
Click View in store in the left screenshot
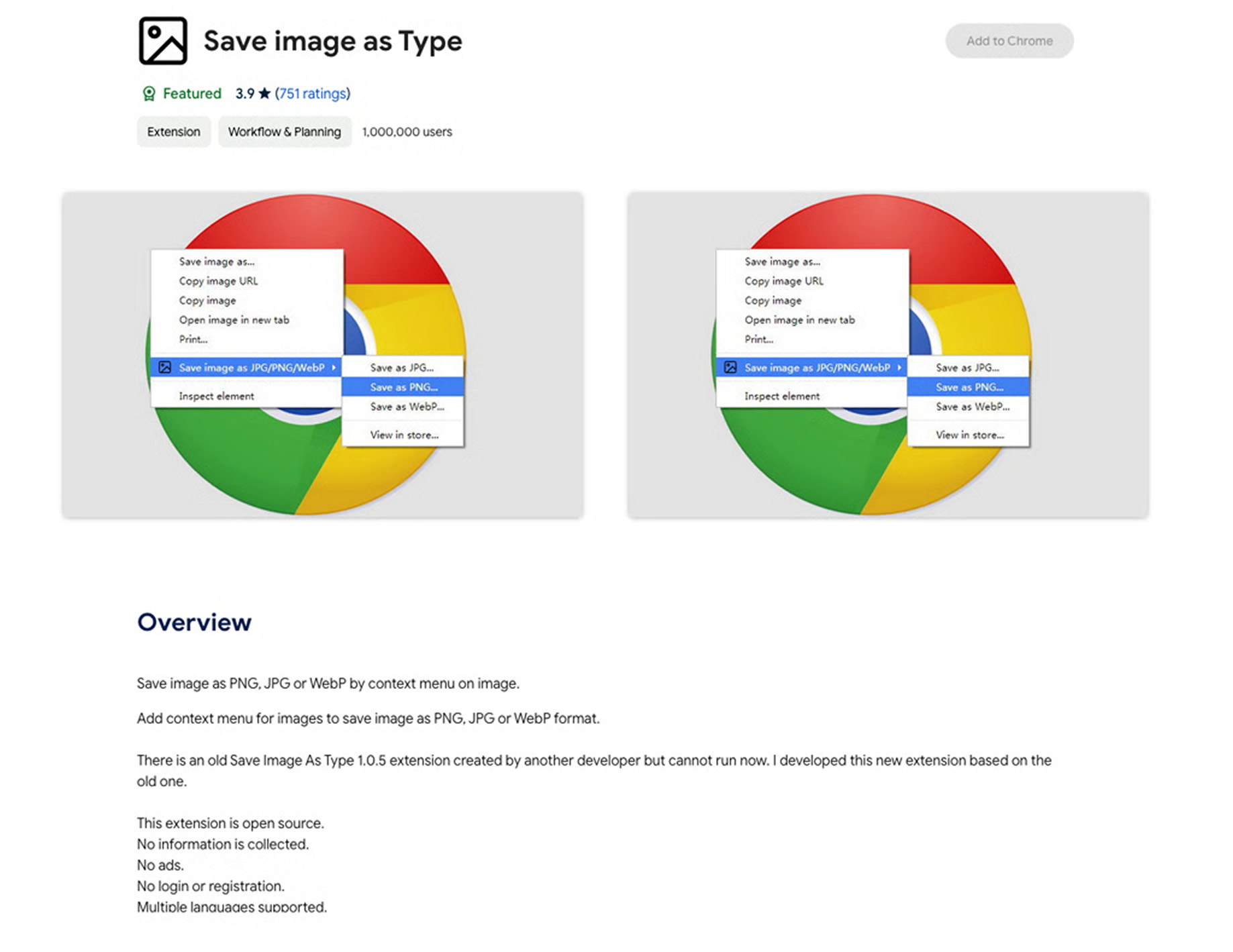coord(404,435)
